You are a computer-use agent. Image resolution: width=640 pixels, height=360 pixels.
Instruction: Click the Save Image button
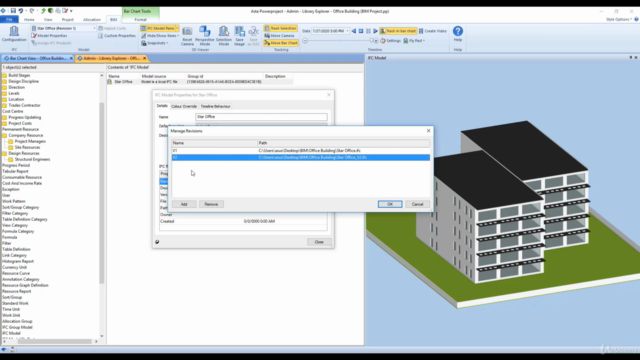click(240, 36)
